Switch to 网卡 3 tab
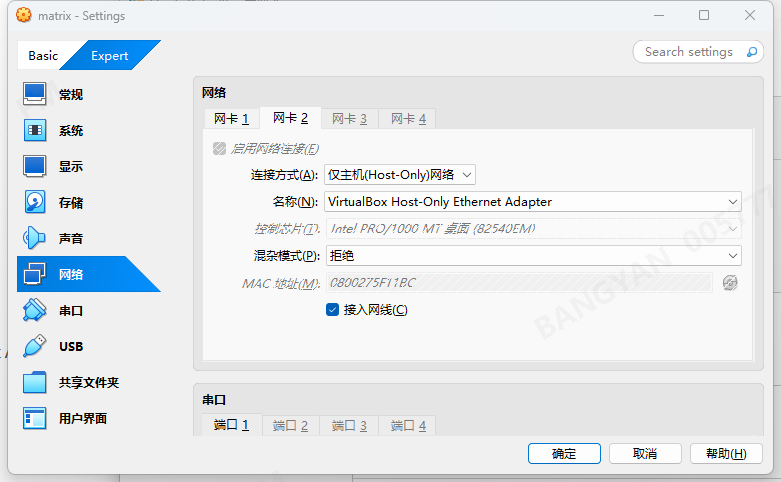 click(x=349, y=119)
